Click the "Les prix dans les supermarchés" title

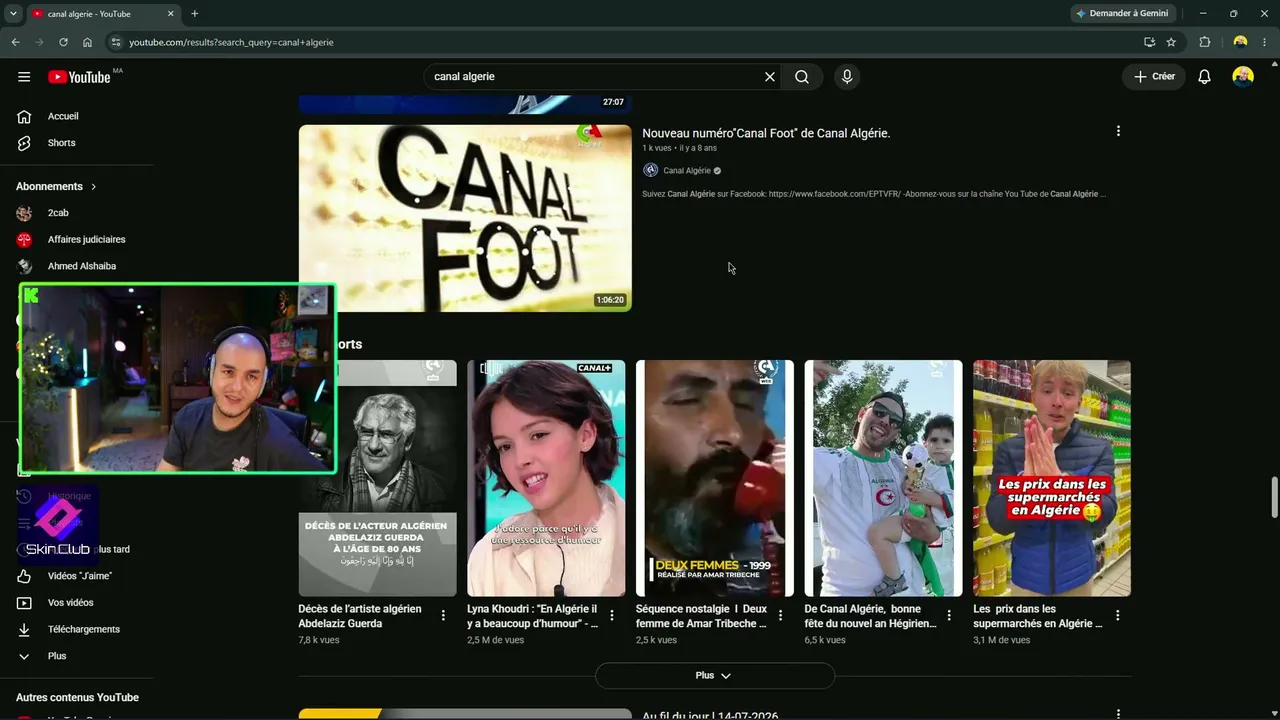[x=1038, y=616]
